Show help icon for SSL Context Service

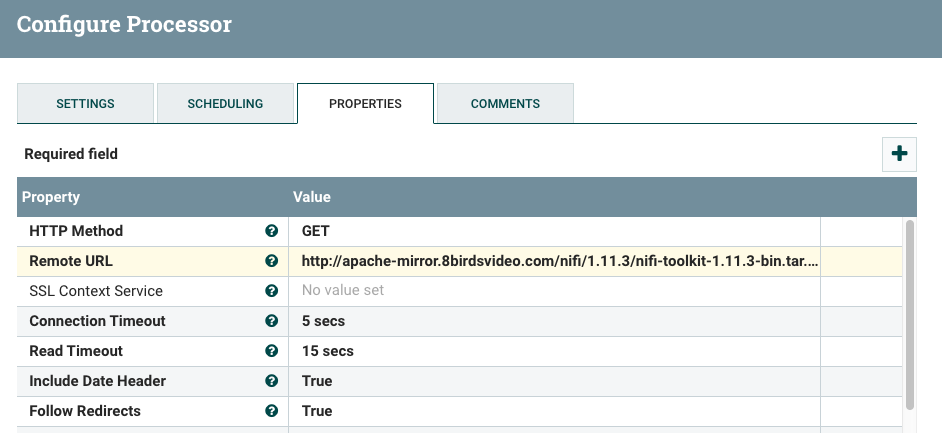(x=272, y=291)
